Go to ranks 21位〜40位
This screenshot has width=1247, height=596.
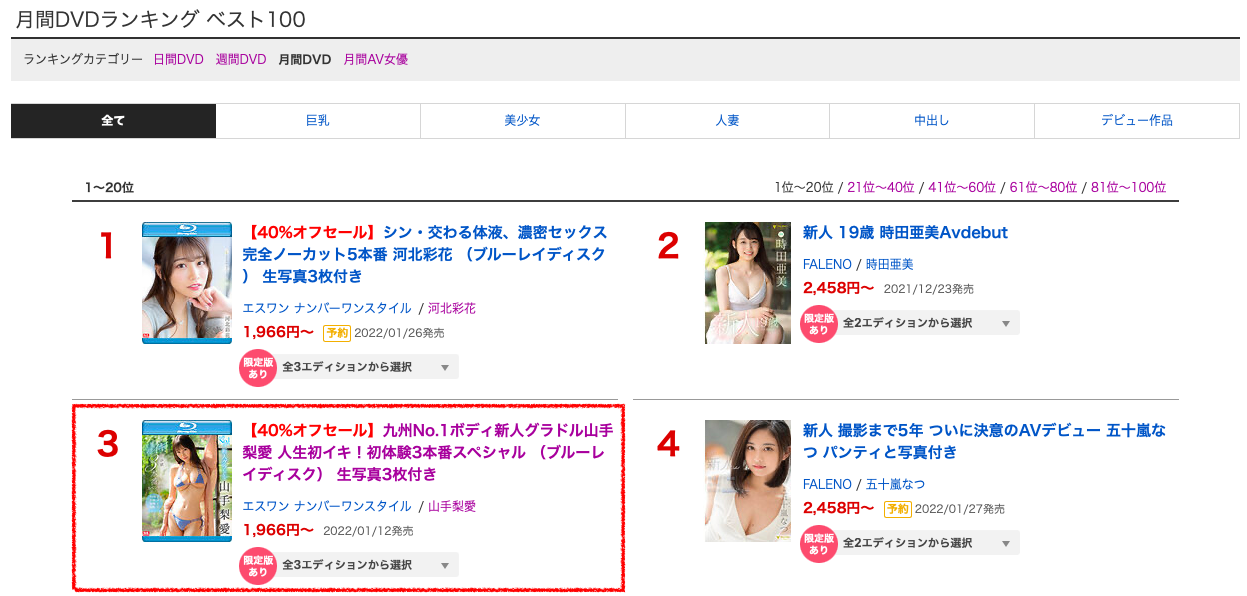coord(881,188)
